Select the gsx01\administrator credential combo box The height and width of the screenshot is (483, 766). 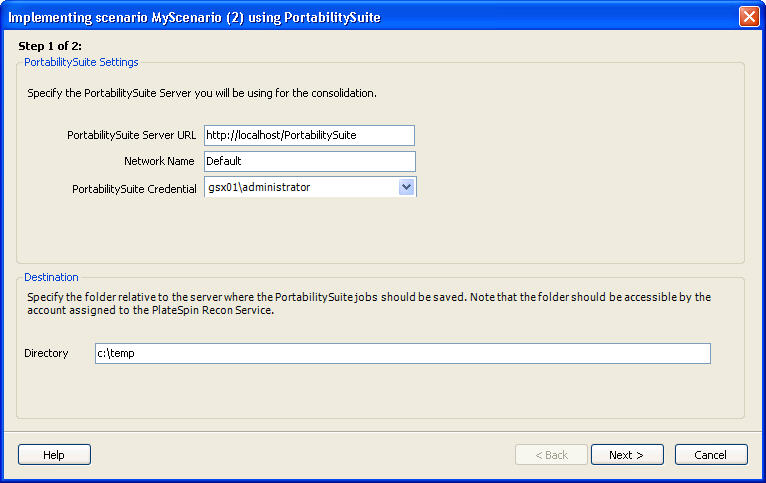point(299,187)
